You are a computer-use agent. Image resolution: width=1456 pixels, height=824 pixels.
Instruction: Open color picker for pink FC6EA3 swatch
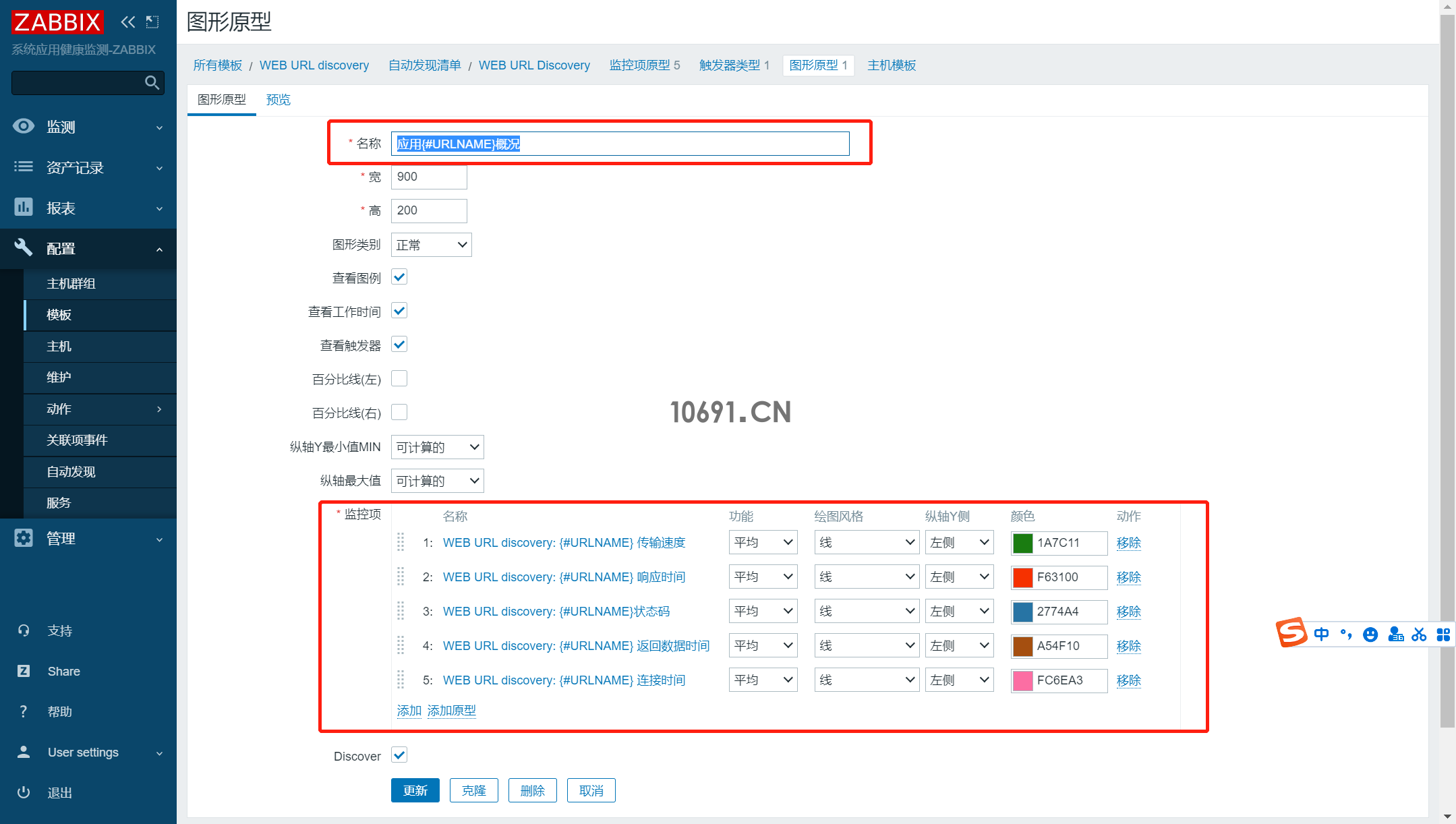pos(1023,680)
